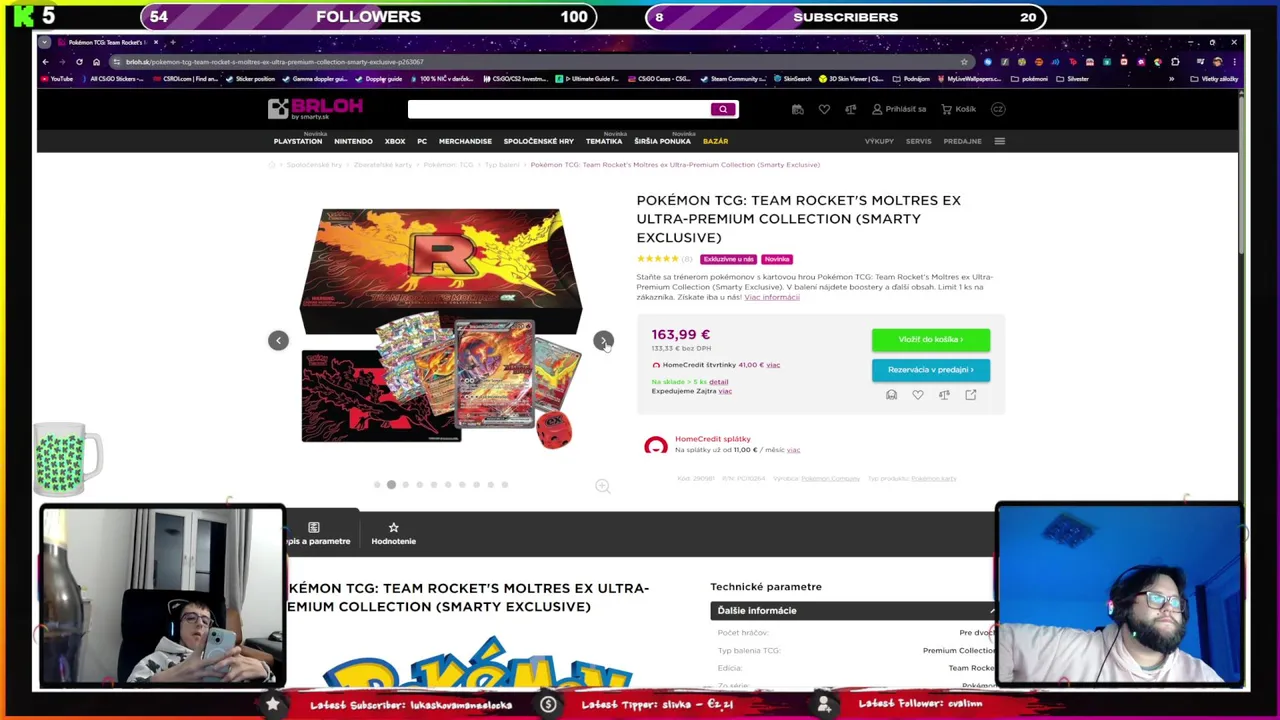Image resolution: width=1280 pixels, height=720 pixels.
Task: Reload the page with browser refresh icon
Action: tap(79, 62)
